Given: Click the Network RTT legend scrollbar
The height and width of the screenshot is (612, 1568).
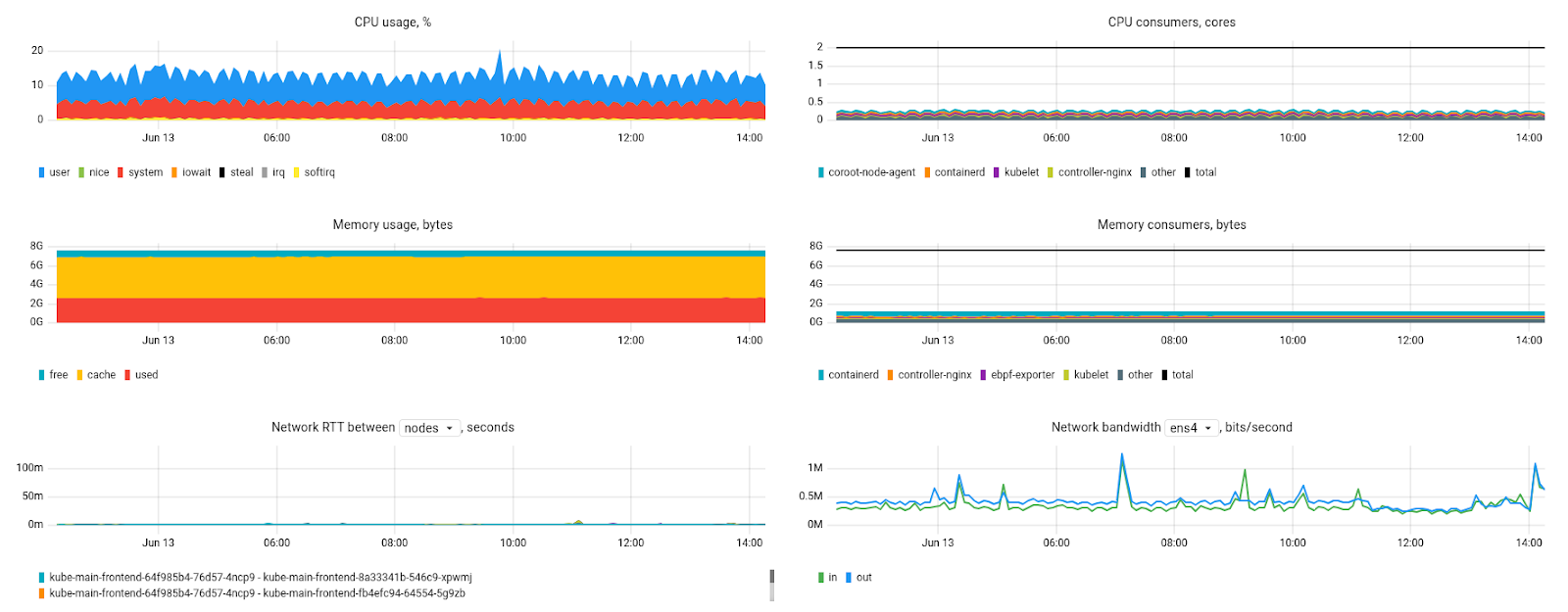Looking at the screenshot, I should click(x=772, y=585).
